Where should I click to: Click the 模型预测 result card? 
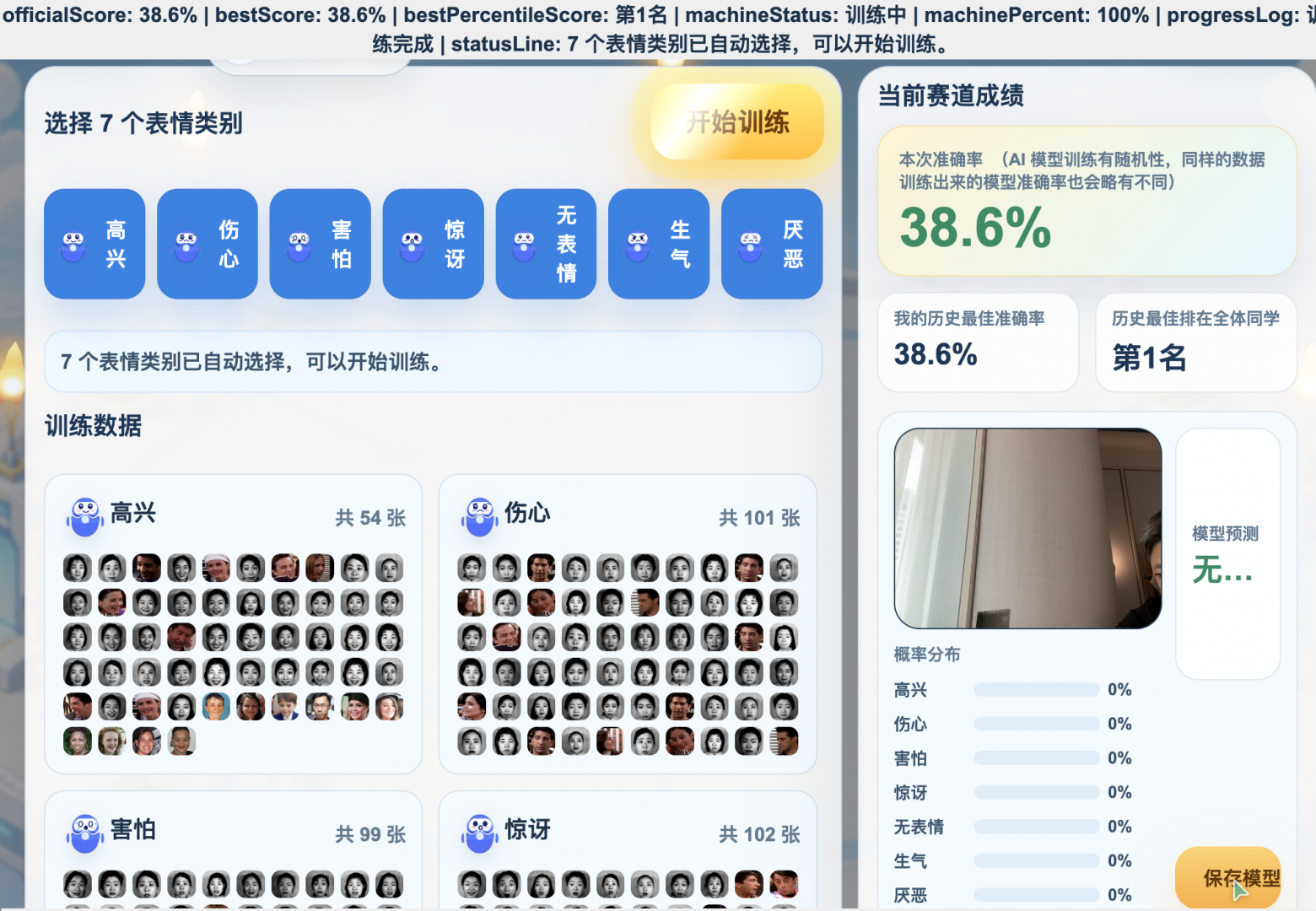click(x=1228, y=553)
